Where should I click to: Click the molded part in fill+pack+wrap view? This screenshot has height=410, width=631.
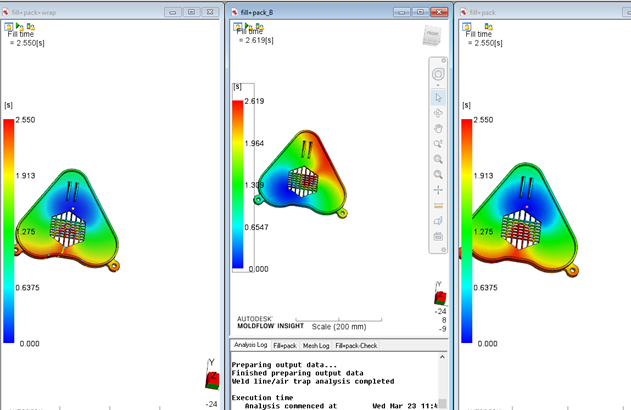(x=67, y=220)
